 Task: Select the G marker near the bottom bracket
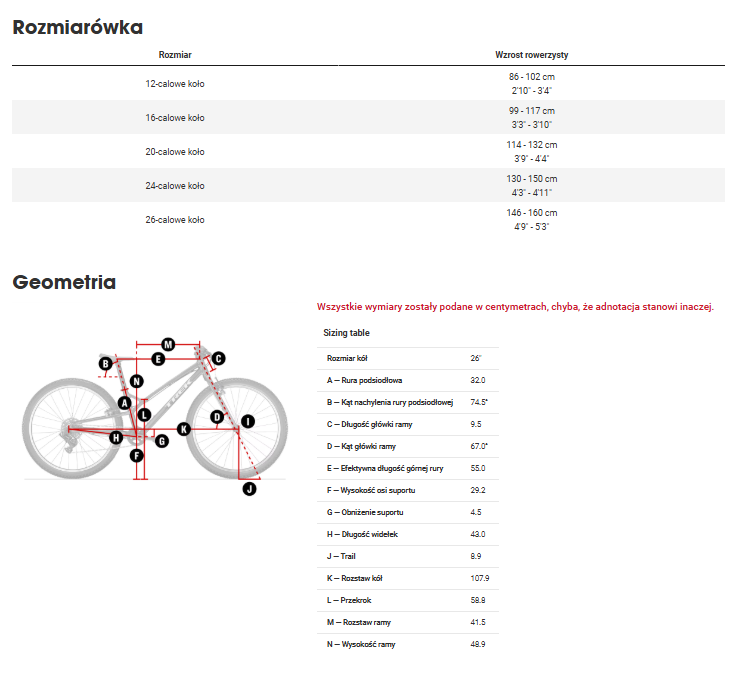click(161, 440)
